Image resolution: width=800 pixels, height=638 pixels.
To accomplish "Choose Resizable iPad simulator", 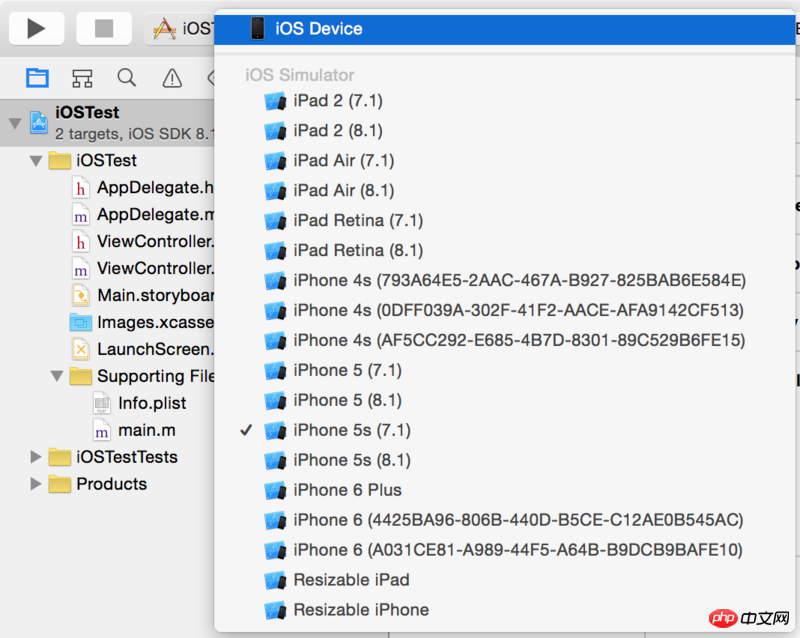I will pyautogui.click(x=505, y=580).
